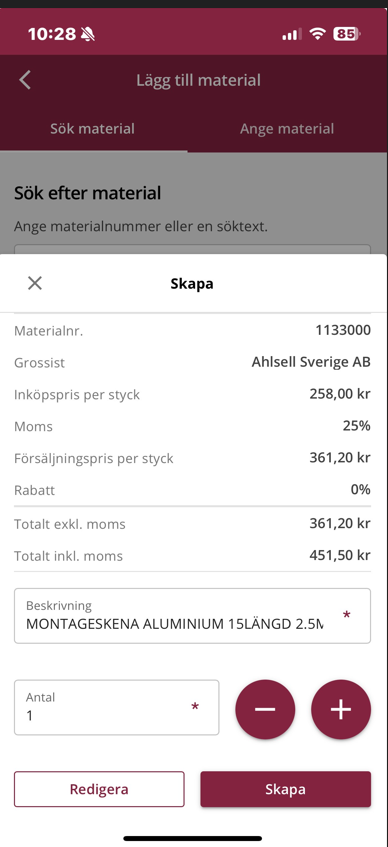Tap the Inköpspris per styck value
The width and height of the screenshot is (388, 847).
pos(340,394)
